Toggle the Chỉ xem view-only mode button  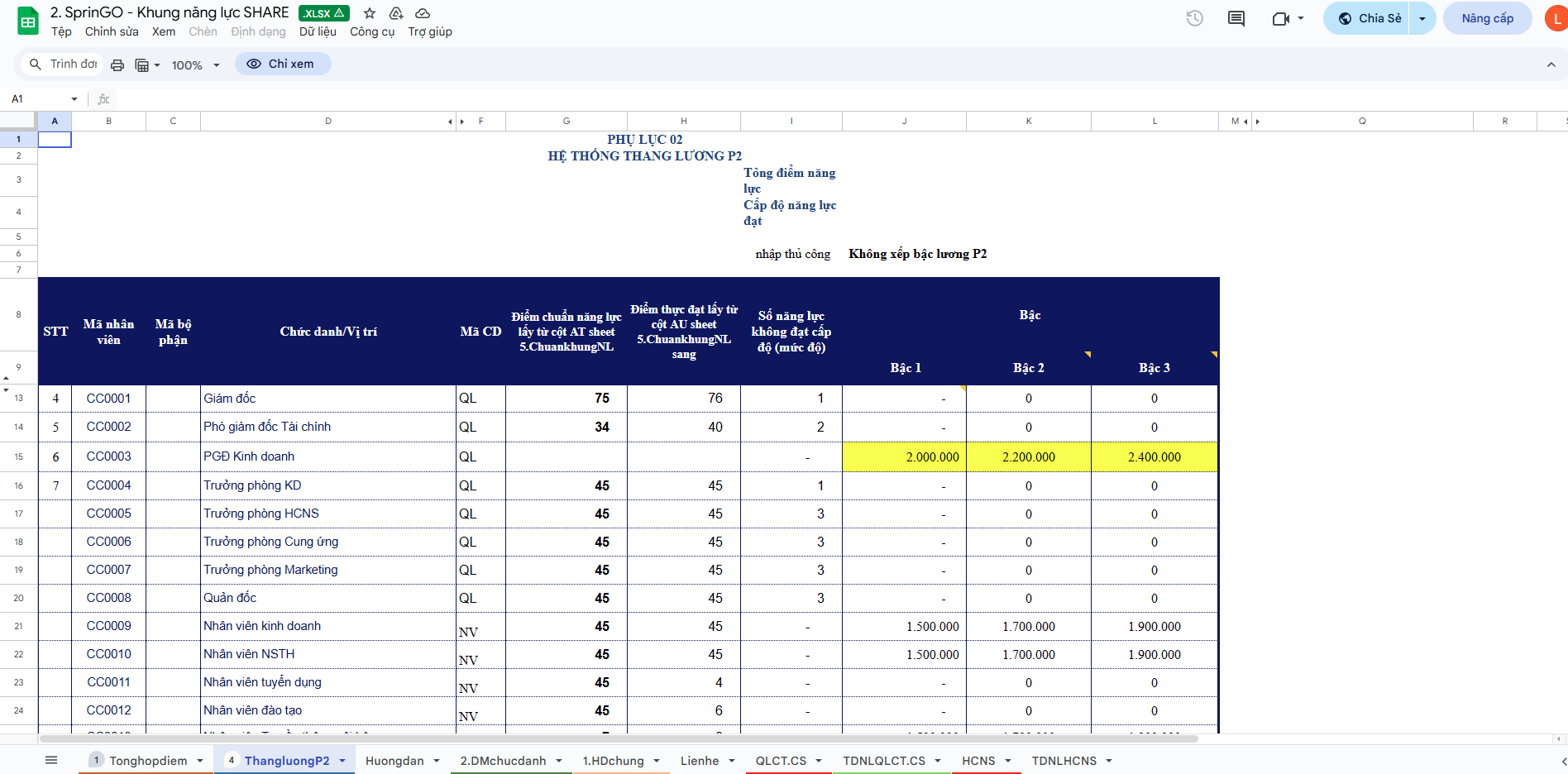[x=283, y=64]
